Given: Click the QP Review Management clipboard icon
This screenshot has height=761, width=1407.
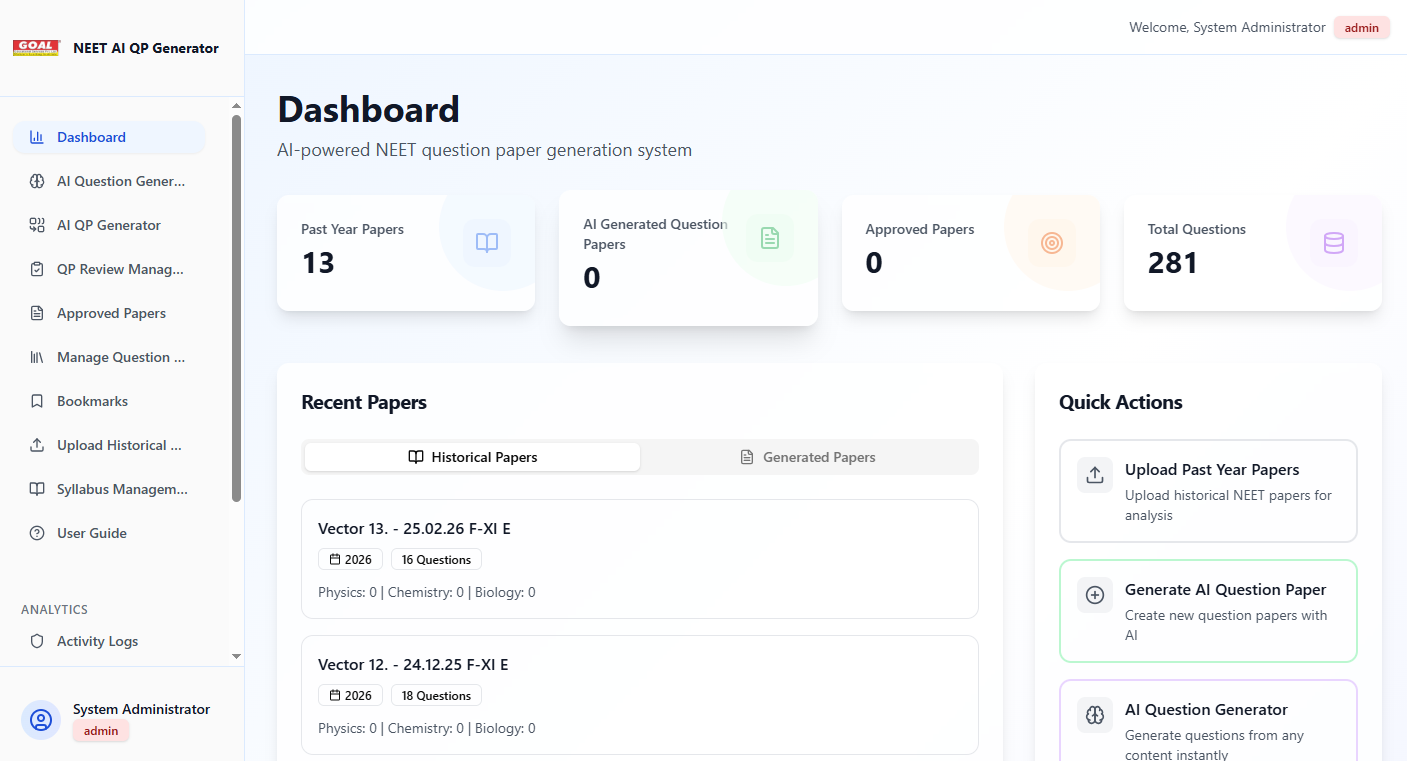Looking at the screenshot, I should (37, 269).
